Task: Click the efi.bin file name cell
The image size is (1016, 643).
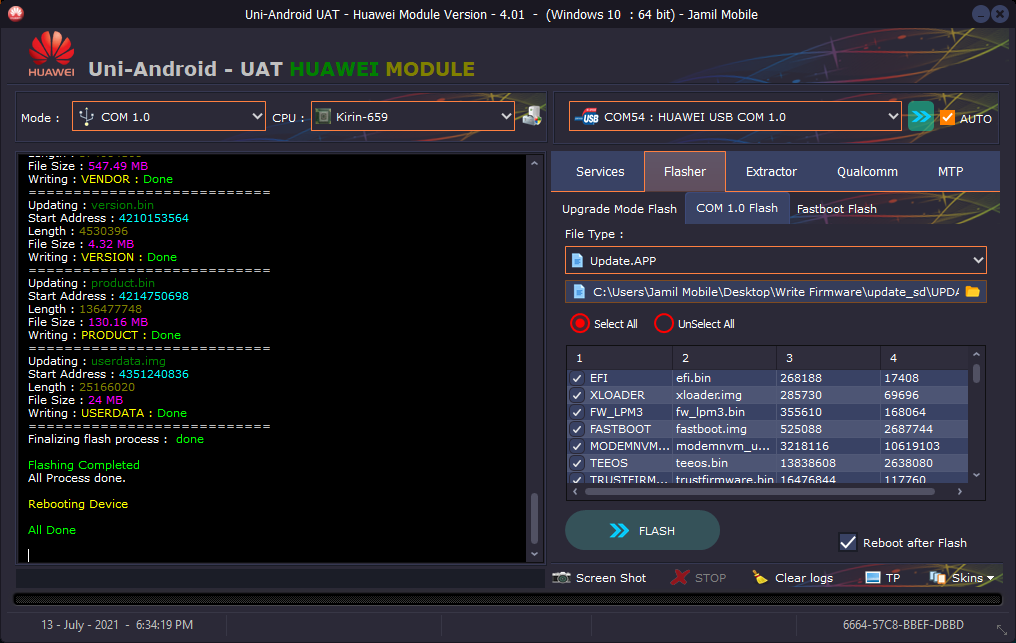Action: tap(724, 378)
